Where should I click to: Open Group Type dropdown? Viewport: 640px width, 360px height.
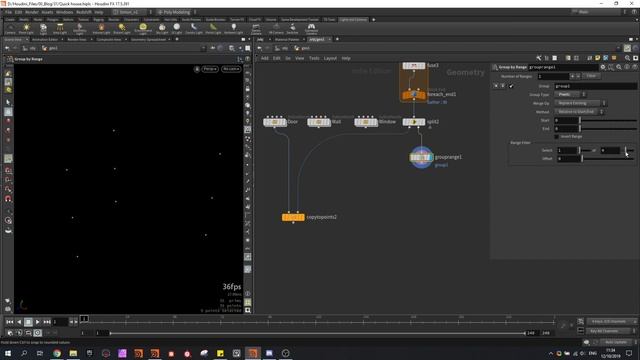click(x=570, y=94)
